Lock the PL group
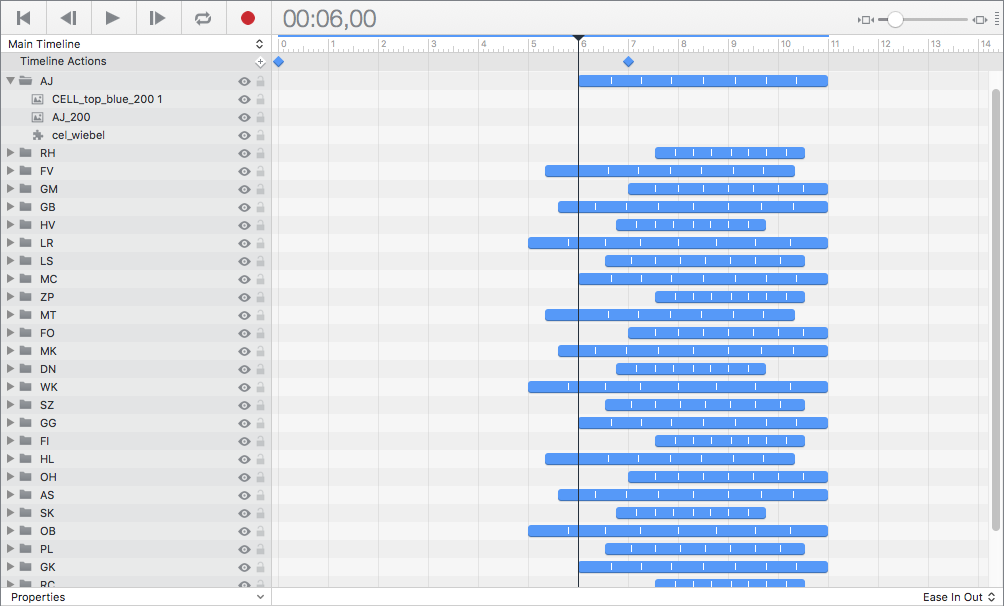The width and height of the screenshot is (1004, 606). tap(261, 549)
